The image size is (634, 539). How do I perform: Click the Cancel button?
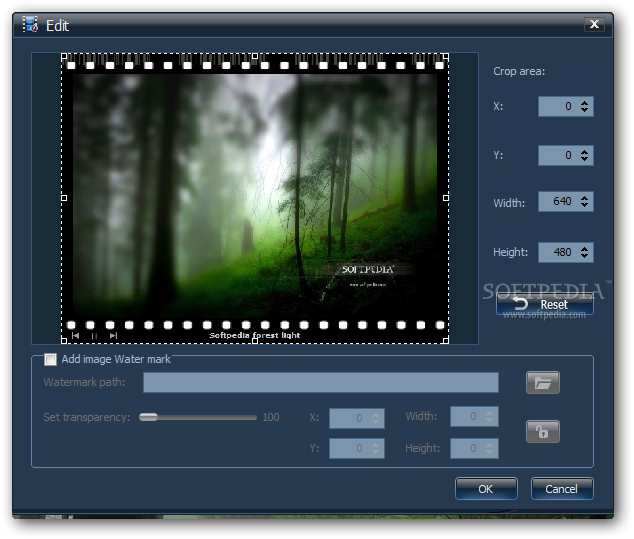pyautogui.click(x=562, y=489)
